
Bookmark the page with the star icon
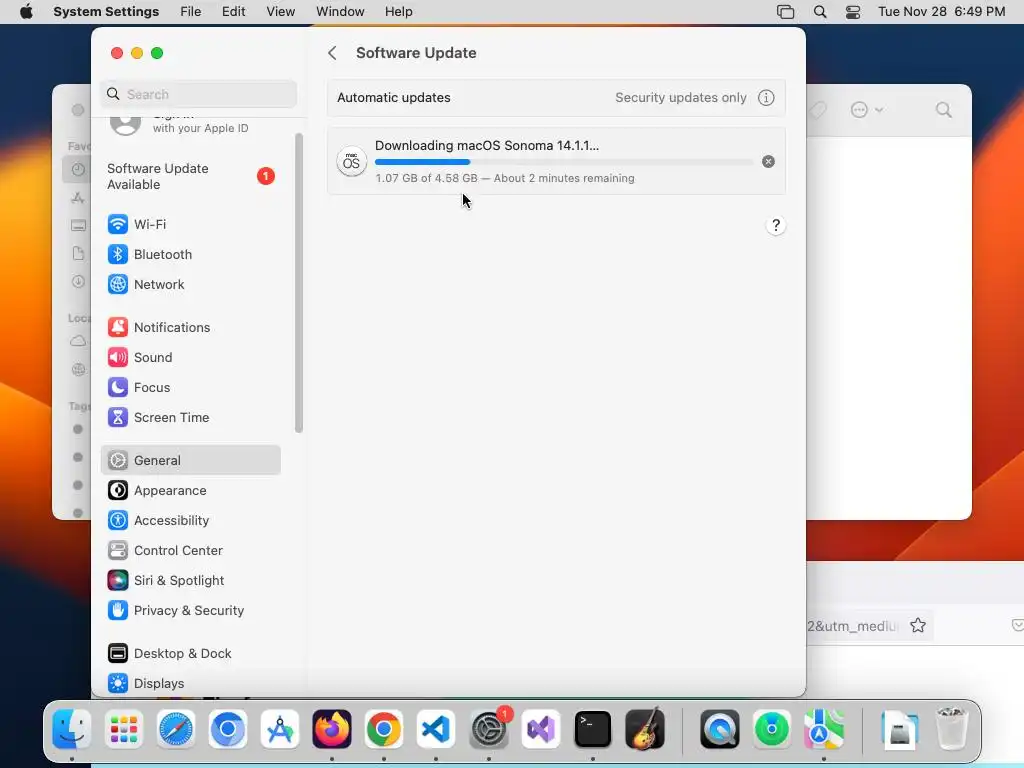point(918,626)
